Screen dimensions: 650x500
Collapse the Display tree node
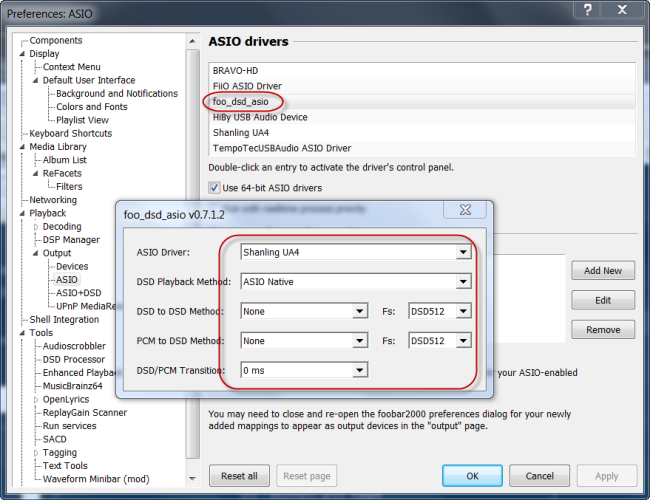(x=22, y=54)
